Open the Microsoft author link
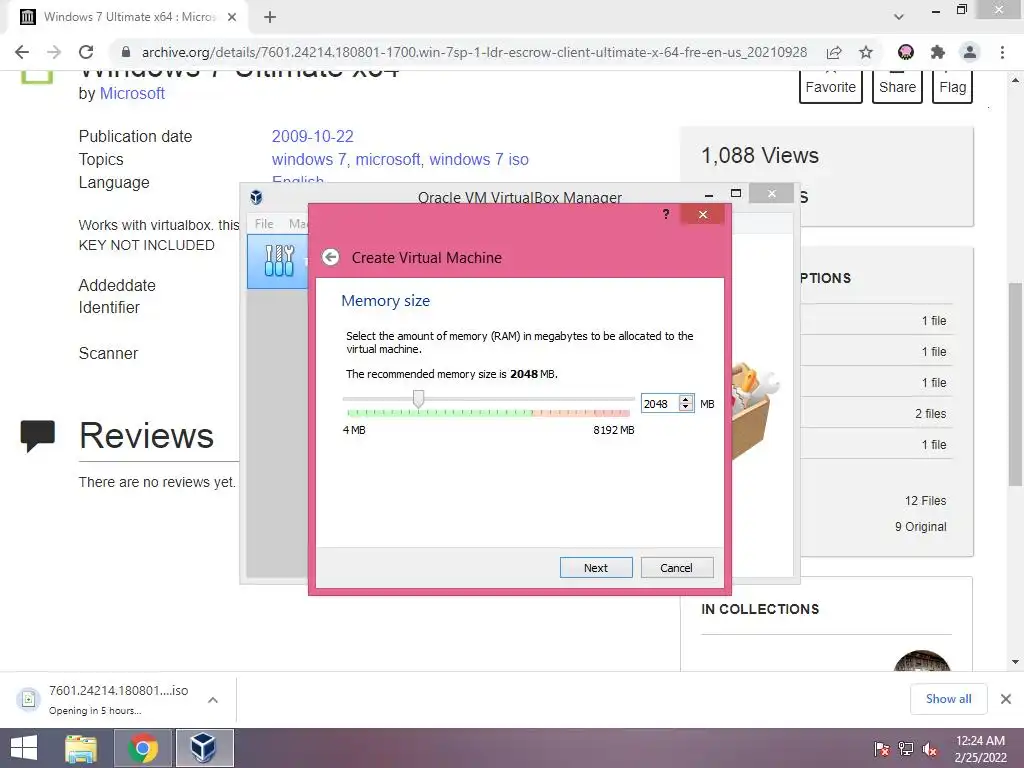Image resolution: width=1024 pixels, height=768 pixels. coord(132,93)
